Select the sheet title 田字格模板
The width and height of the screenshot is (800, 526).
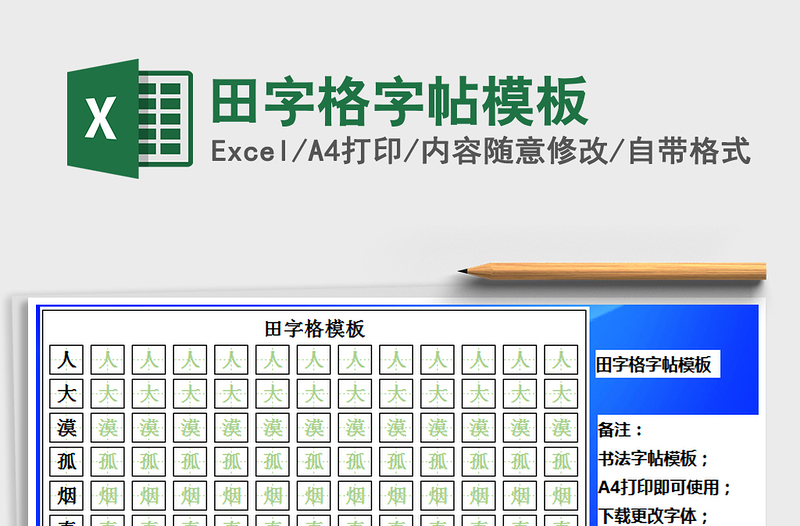click(x=314, y=329)
